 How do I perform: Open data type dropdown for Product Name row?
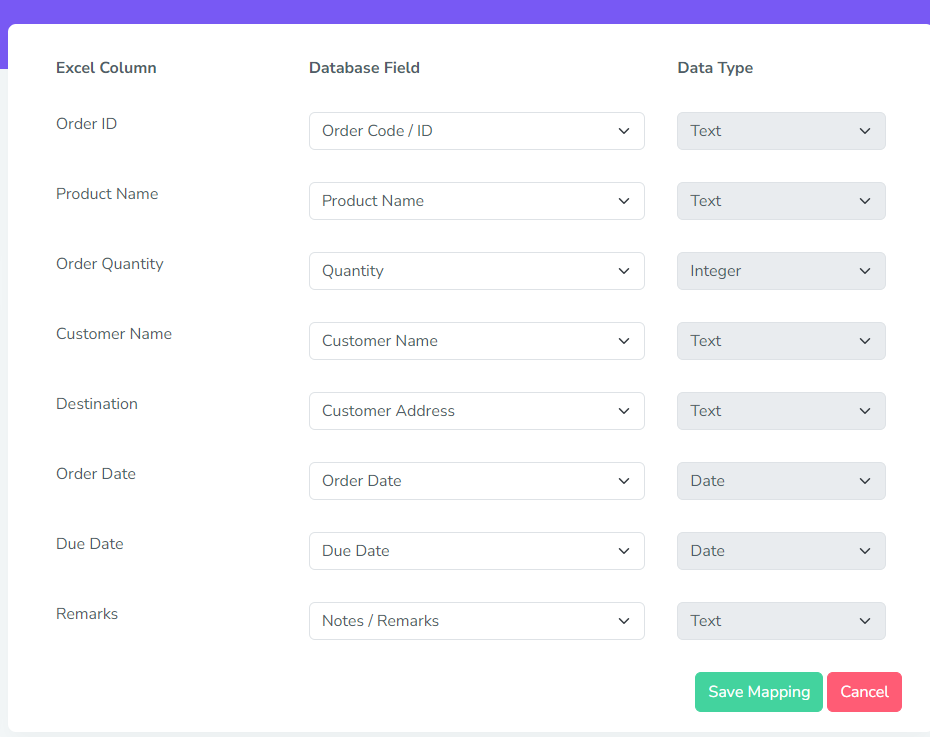pyautogui.click(x=780, y=201)
